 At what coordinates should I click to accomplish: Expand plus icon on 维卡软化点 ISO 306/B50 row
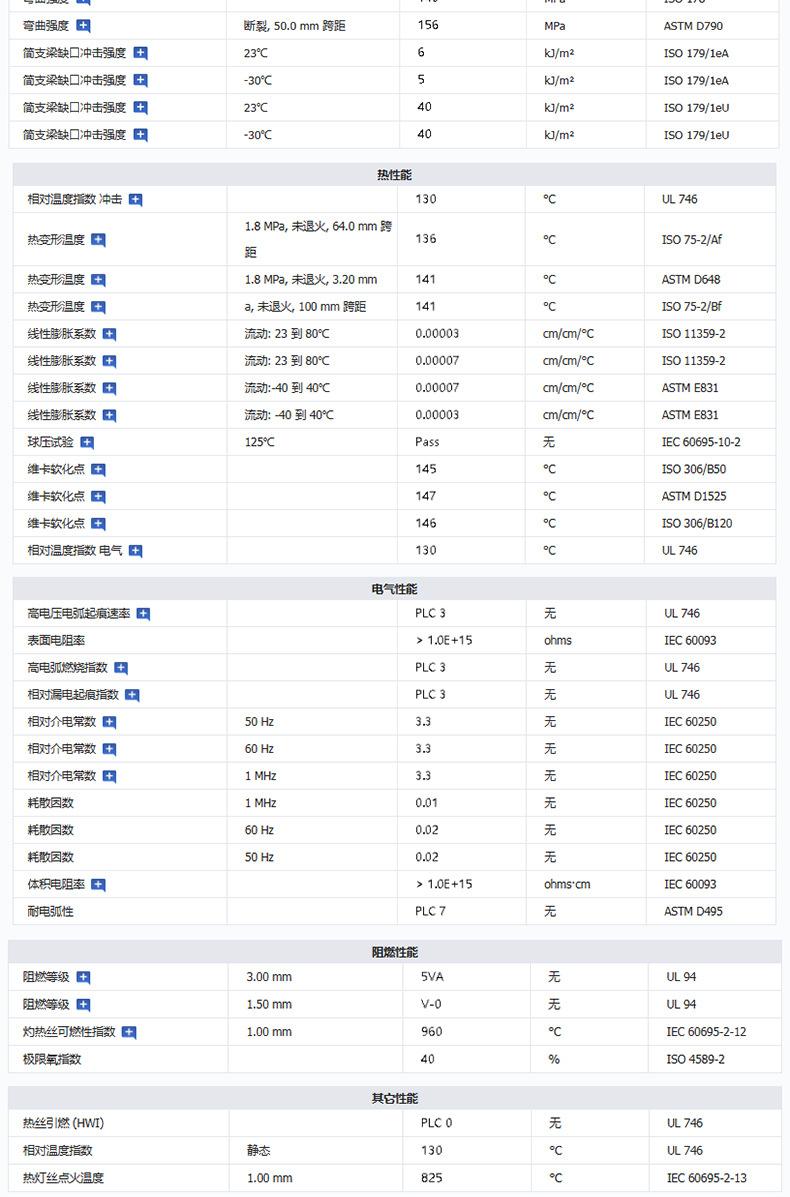point(98,470)
